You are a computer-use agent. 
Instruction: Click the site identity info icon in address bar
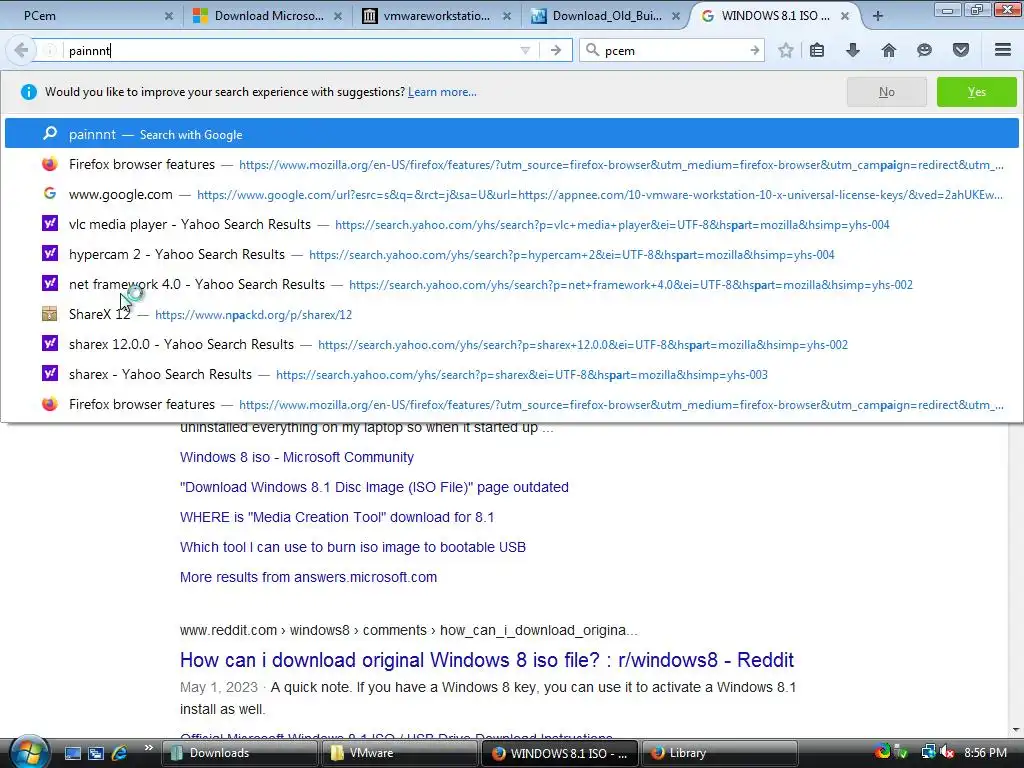point(50,50)
